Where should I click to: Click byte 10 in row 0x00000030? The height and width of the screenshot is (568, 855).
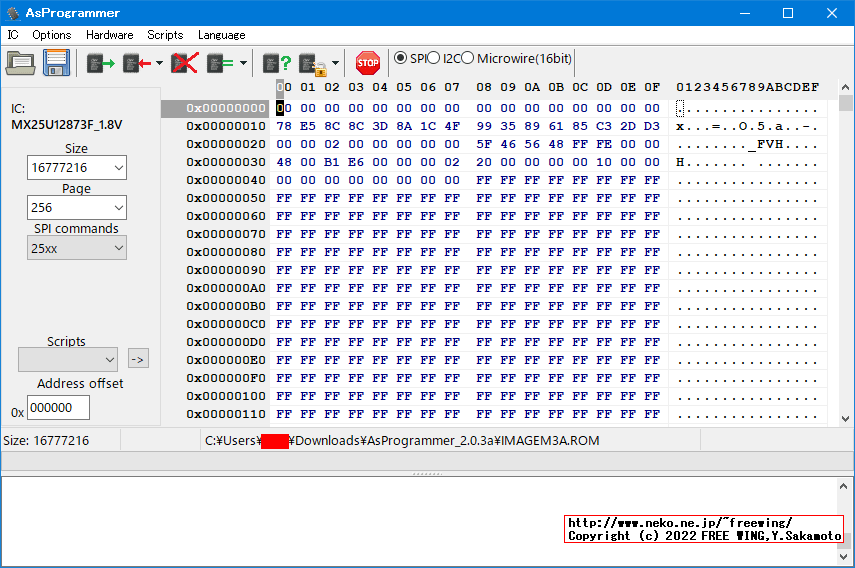[604, 162]
